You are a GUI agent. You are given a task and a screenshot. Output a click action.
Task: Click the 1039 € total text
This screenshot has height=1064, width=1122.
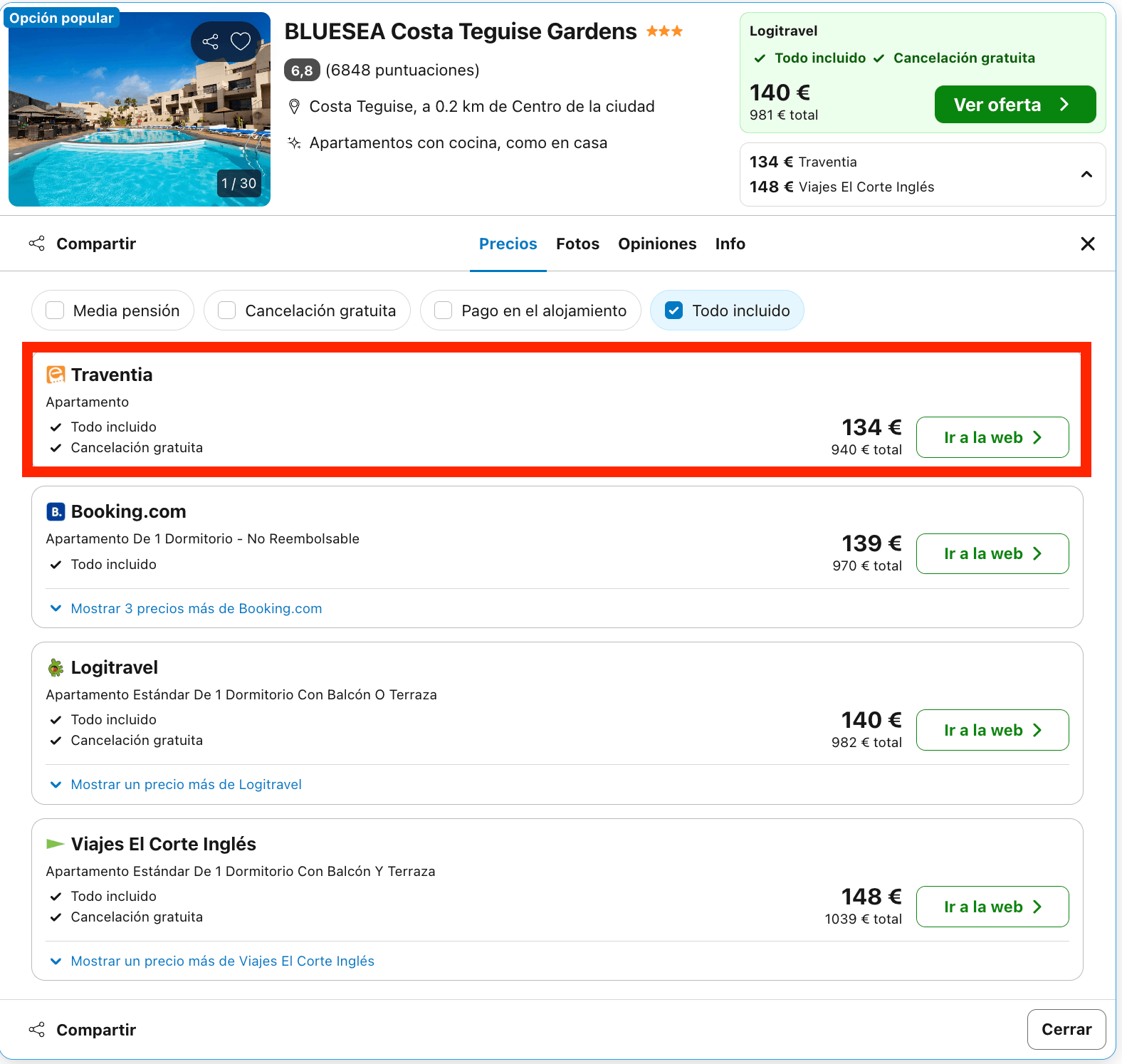[x=863, y=919]
